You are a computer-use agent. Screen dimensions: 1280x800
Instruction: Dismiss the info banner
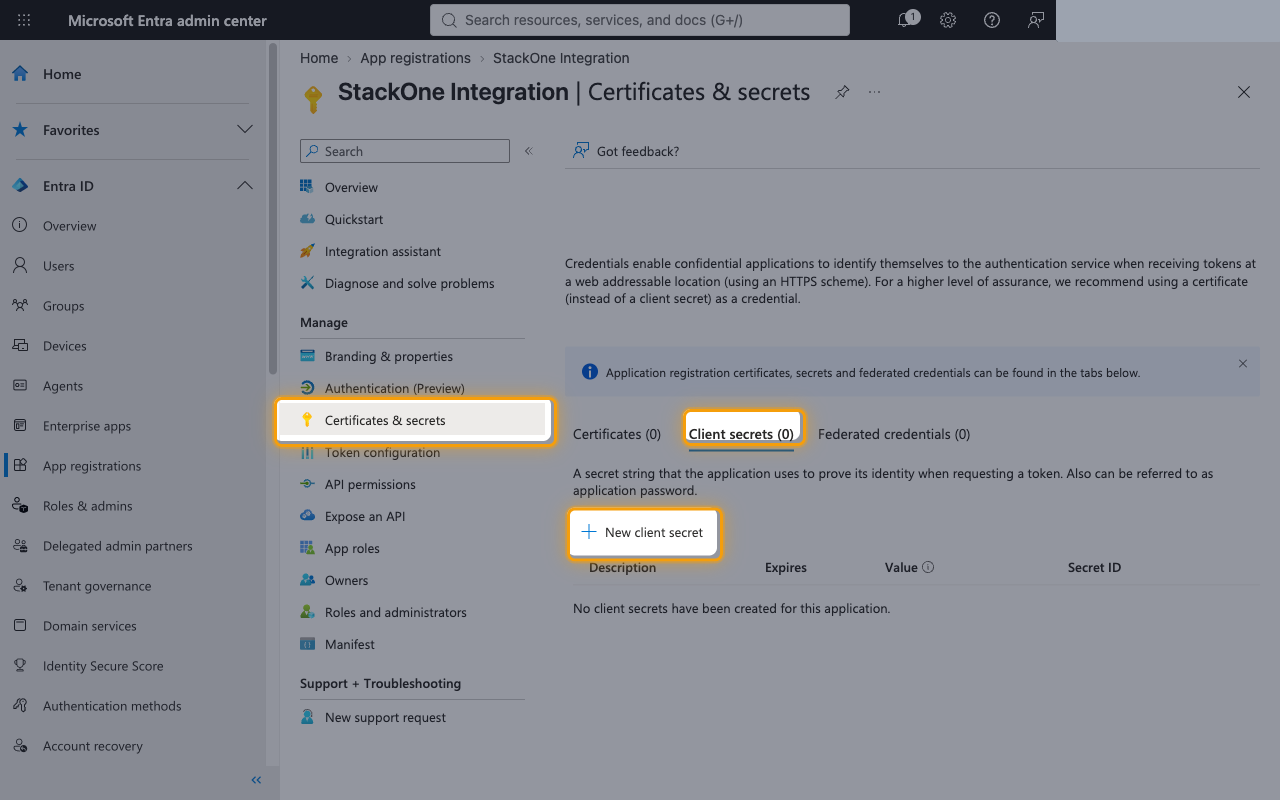tap(1243, 364)
